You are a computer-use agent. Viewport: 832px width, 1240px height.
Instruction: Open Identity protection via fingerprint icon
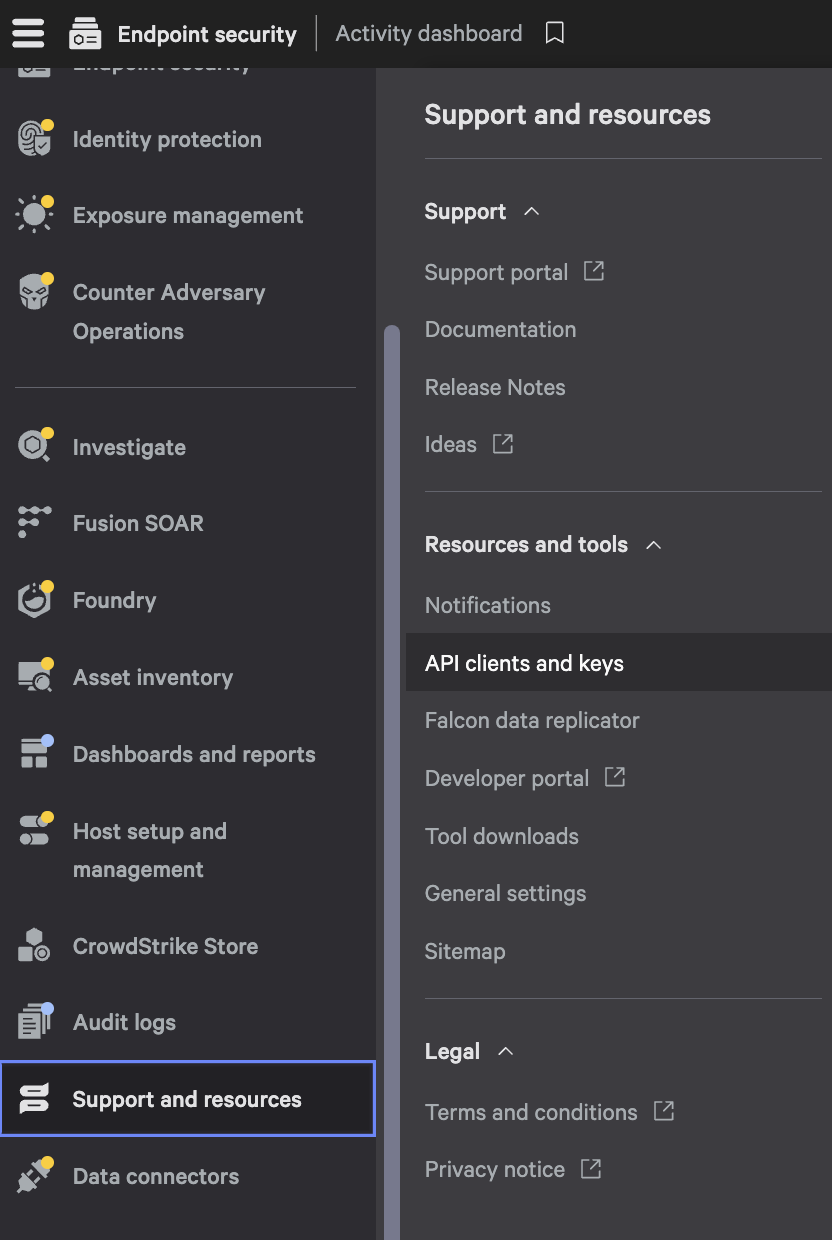(x=35, y=139)
